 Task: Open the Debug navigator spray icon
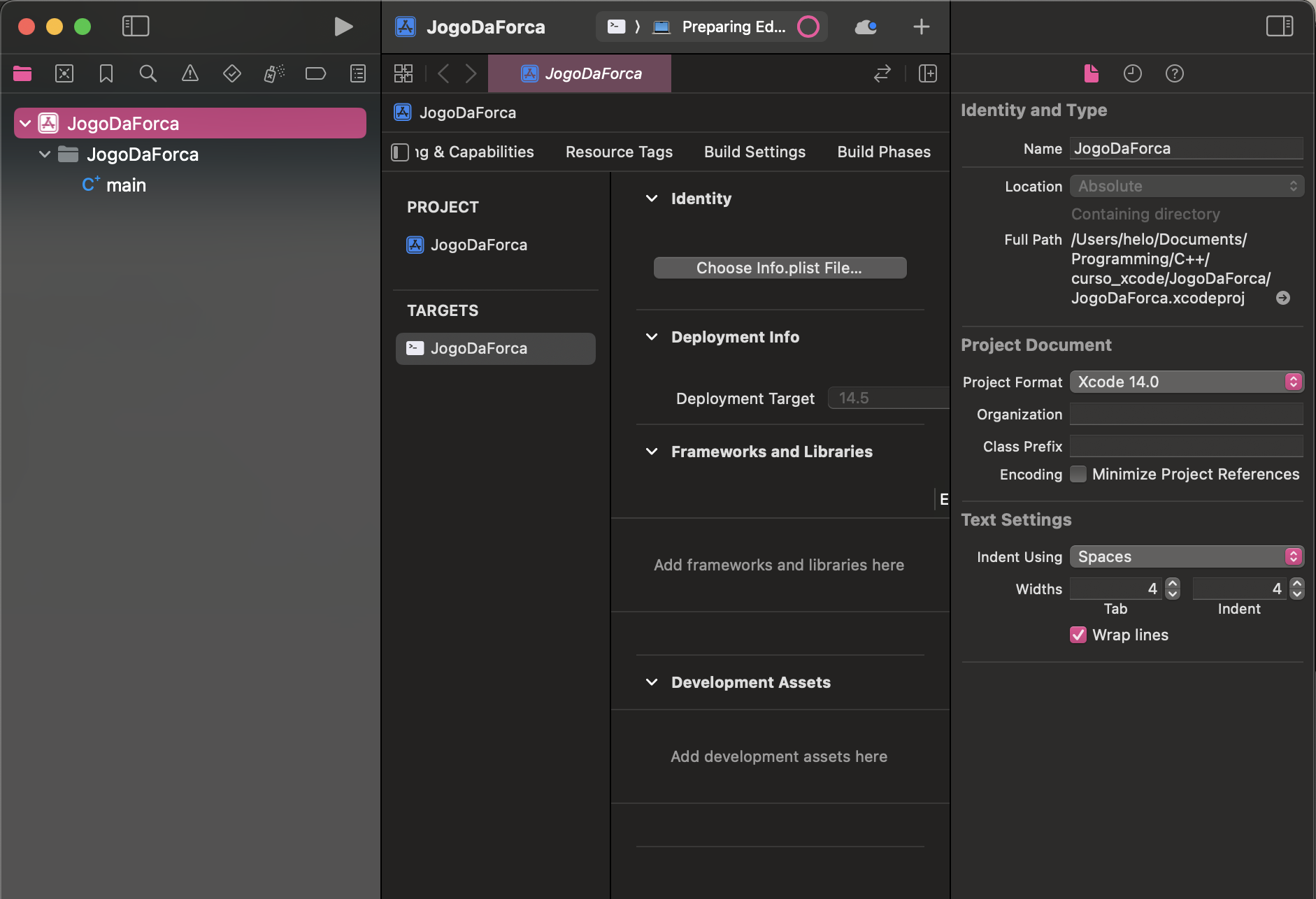(274, 73)
